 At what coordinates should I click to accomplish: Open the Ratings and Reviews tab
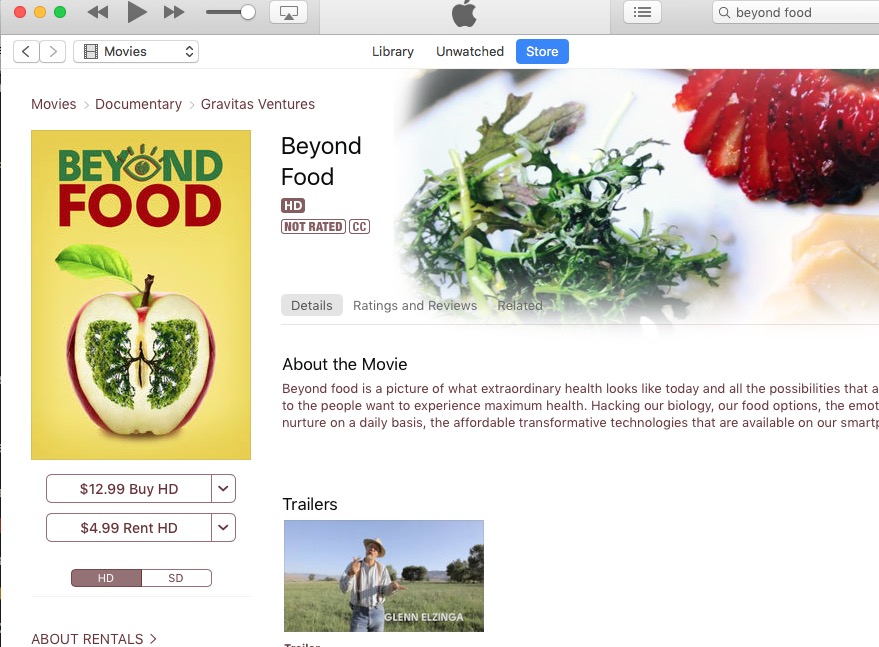(415, 306)
